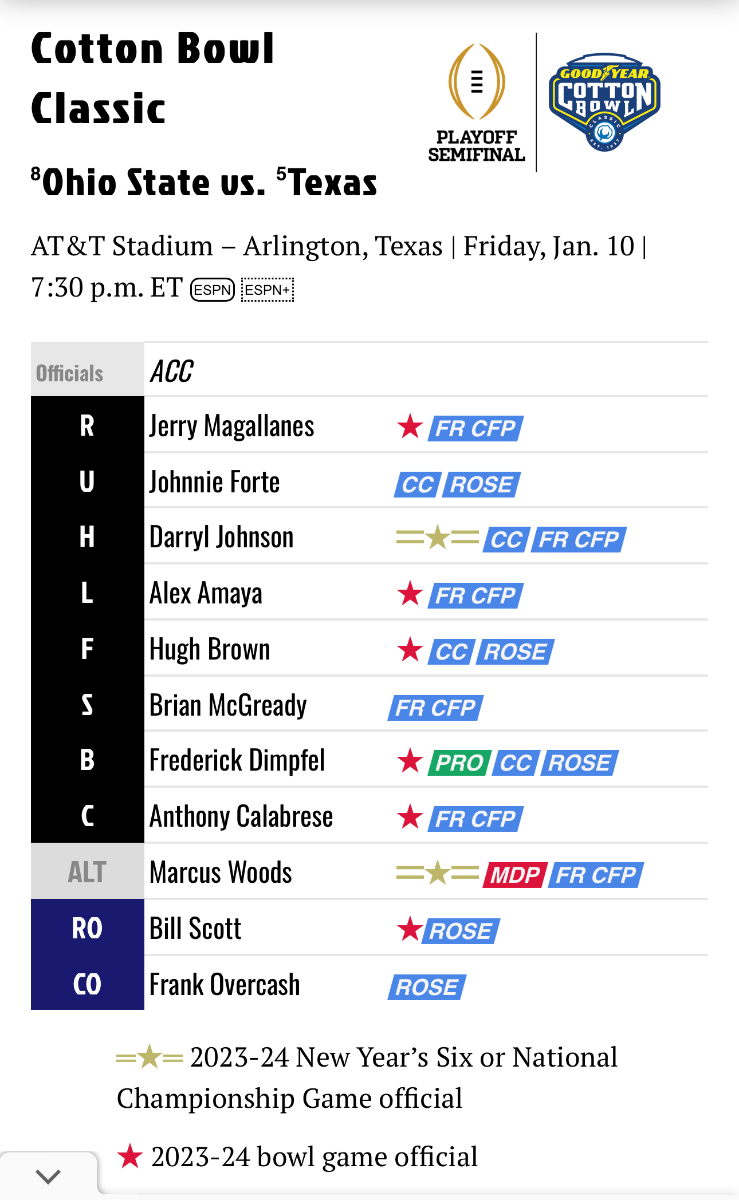
Task: Select the green PRO tag for Frederick Dimpfel
Action: 457,763
